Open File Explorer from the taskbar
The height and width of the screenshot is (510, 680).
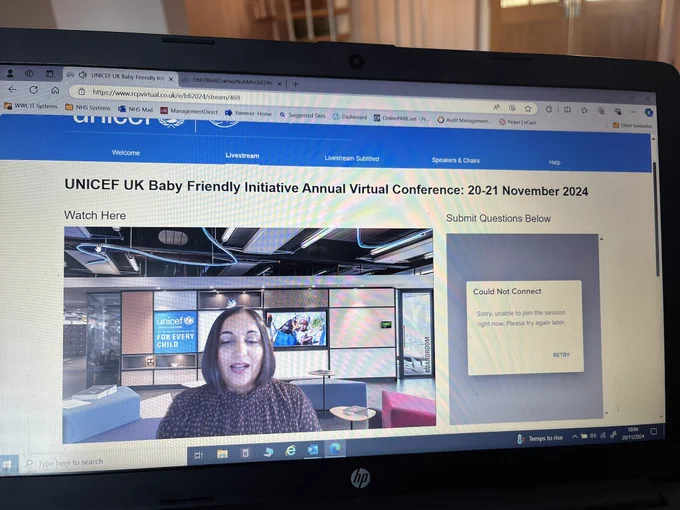pyautogui.click(x=222, y=454)
